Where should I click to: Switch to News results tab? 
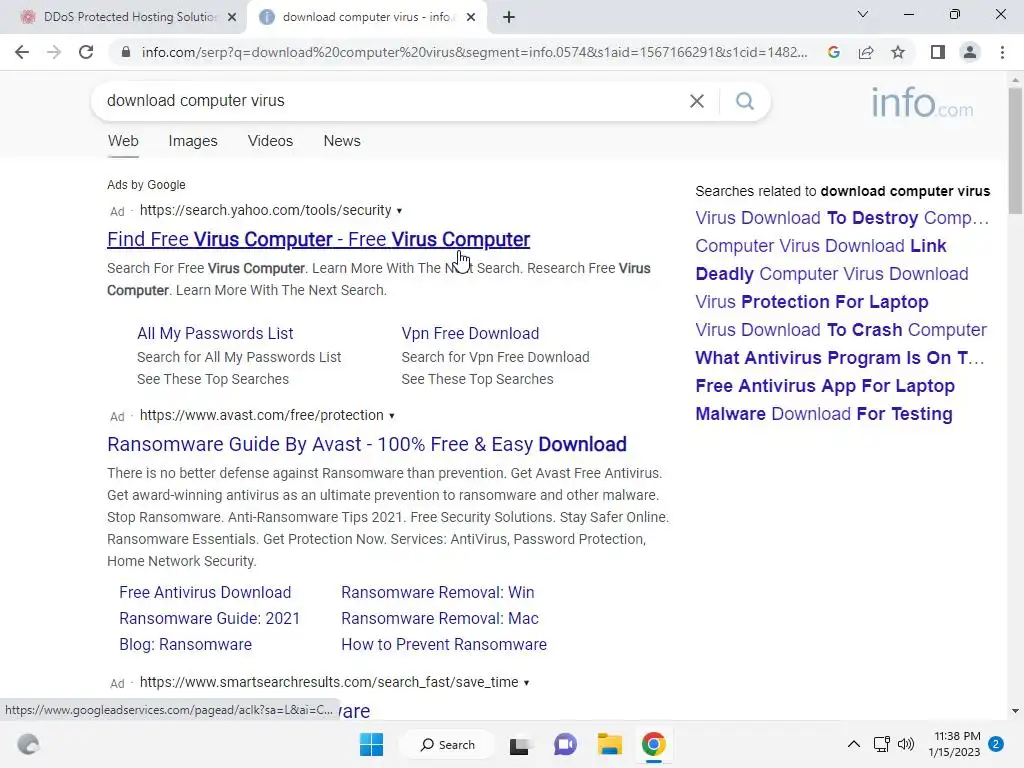click(342, 141)
